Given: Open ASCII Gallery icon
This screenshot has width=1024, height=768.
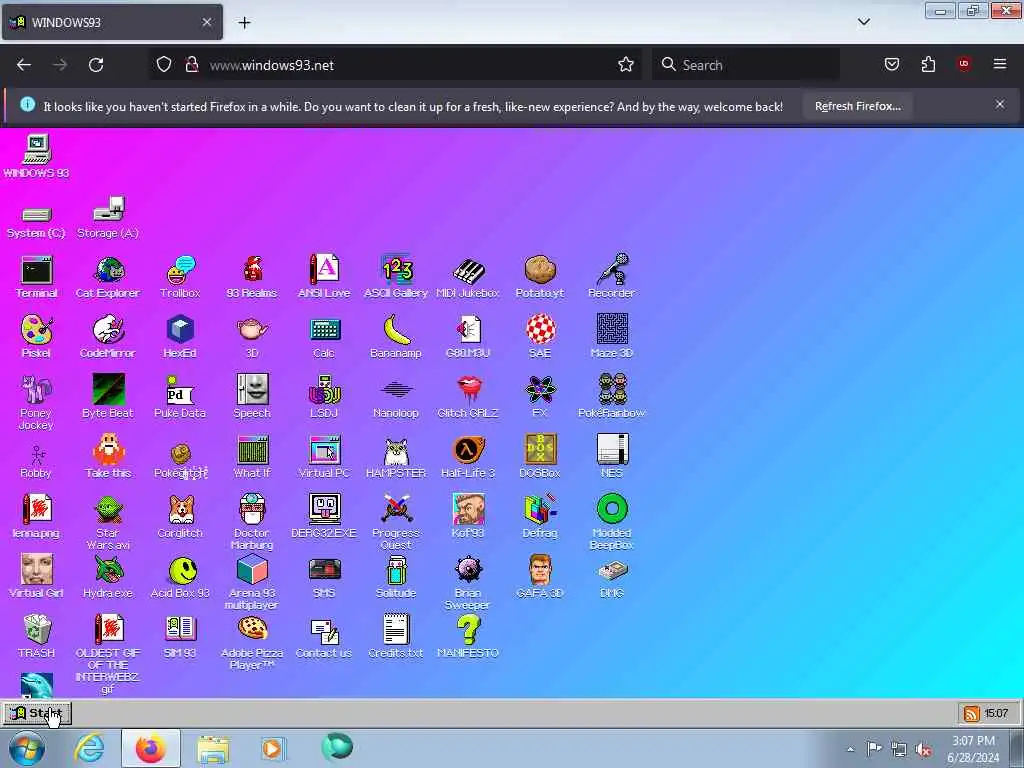Looking at the screenshot, I should point(396,277).
